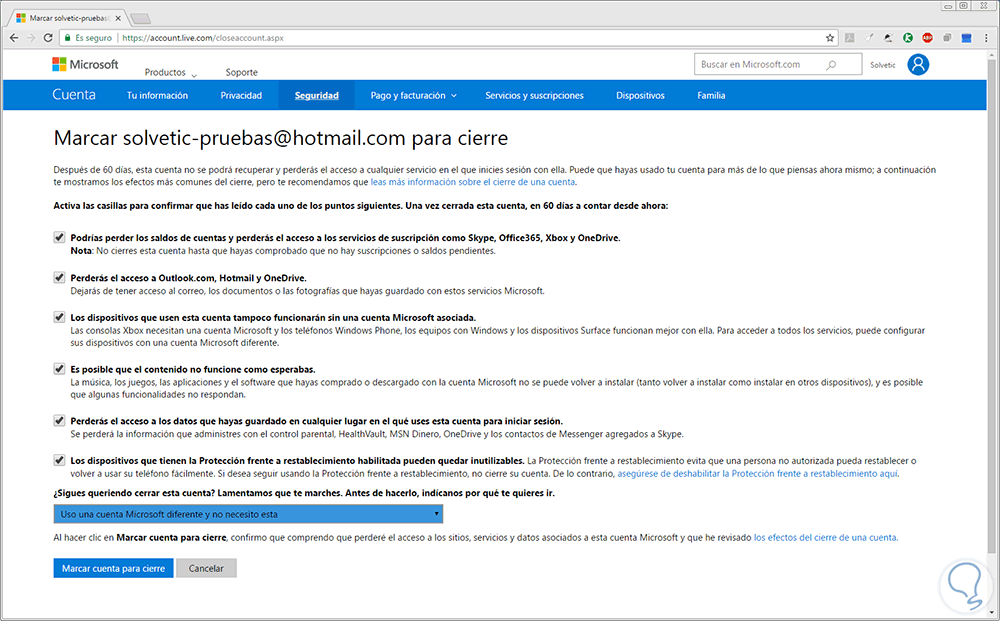Click the stacked squares extension icon
The width and height of the screenshot is (1000, 621).
[947, 38]
